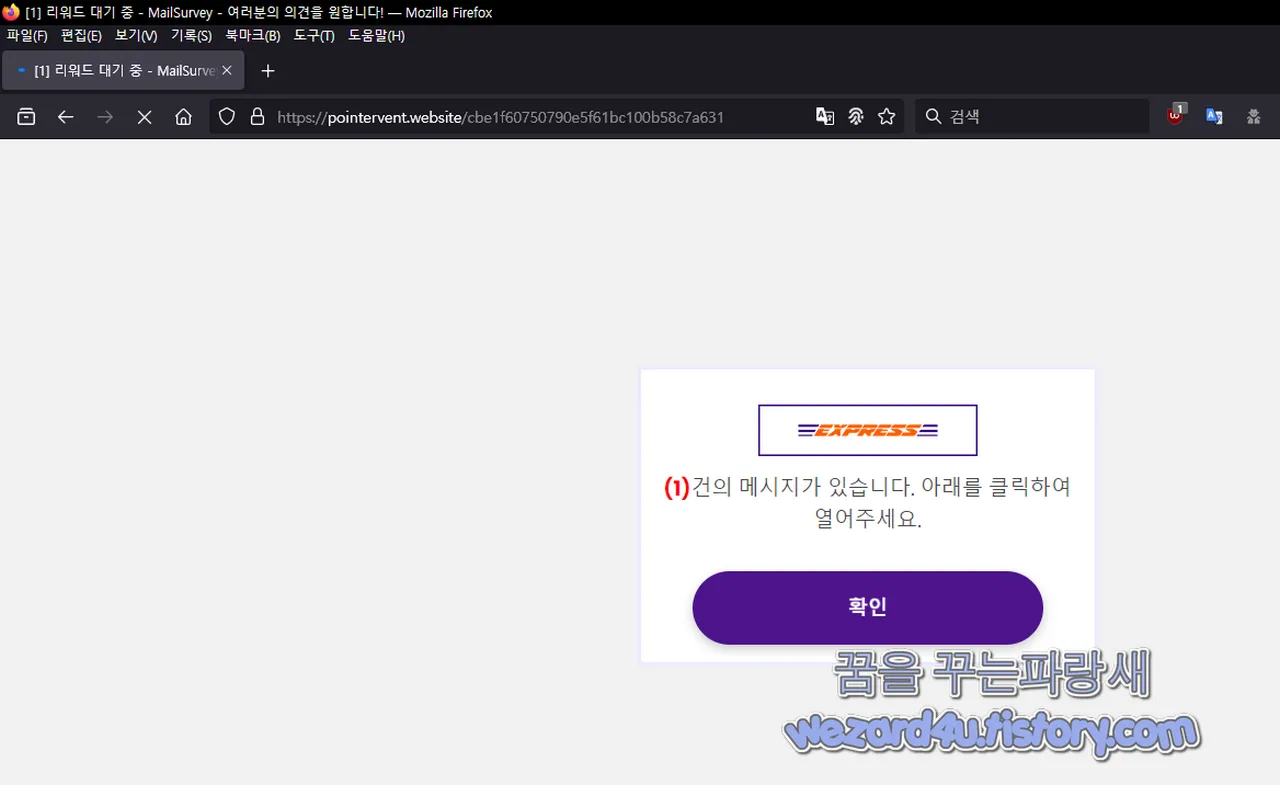This screenshot has height=785, width=1280.
Task: Stop page loading with the X button
Action: [144, 117]
